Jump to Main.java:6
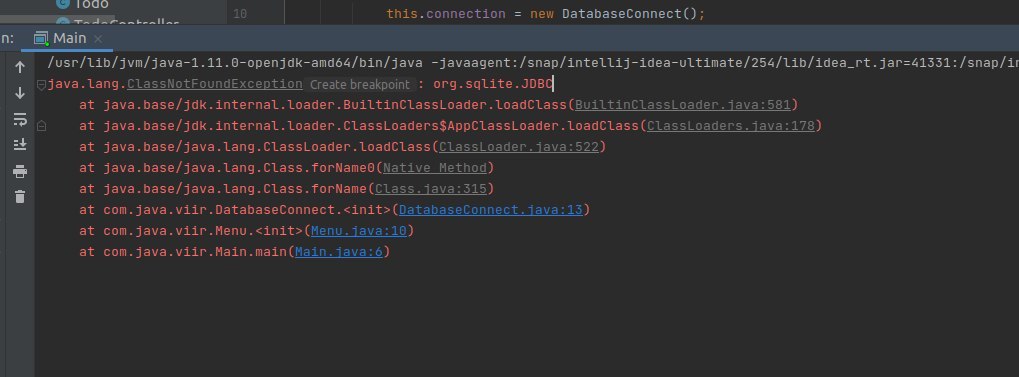Image resolution: width=1019 pixels, height=377 pixels. (339, 252)
